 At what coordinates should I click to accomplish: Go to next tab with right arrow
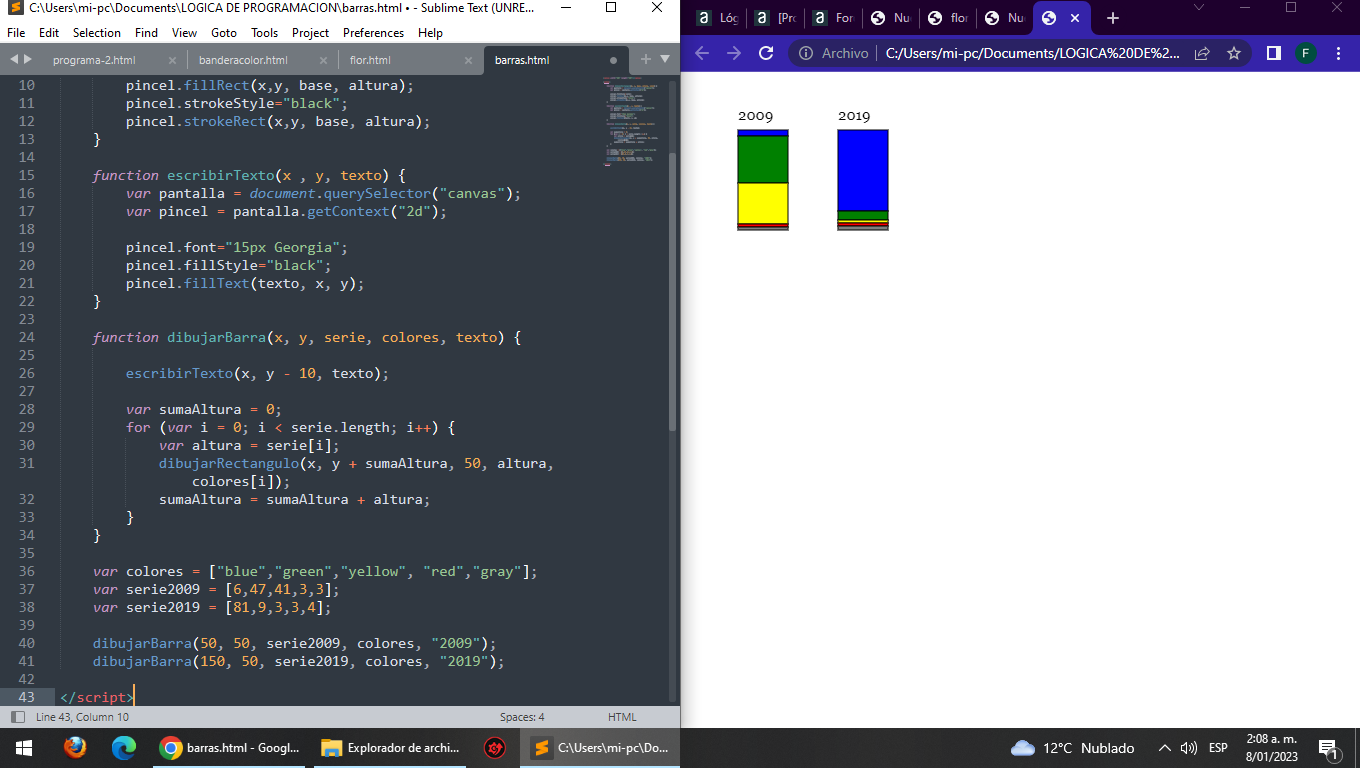[27, 59]
